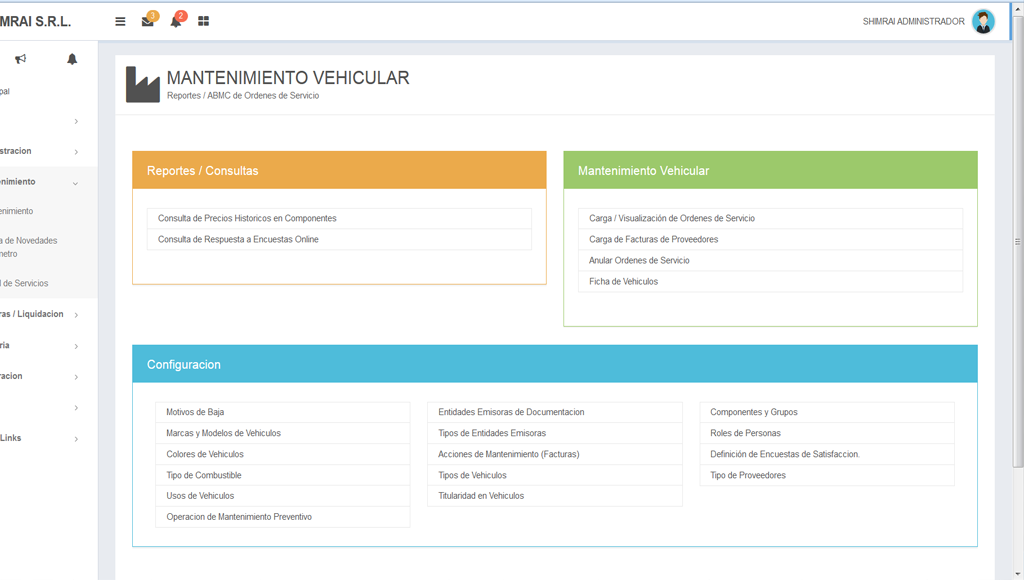Open Marcas y Modelos de Vehiculos
Viewport: 1024px width, 580px height.
click(283, 433)
